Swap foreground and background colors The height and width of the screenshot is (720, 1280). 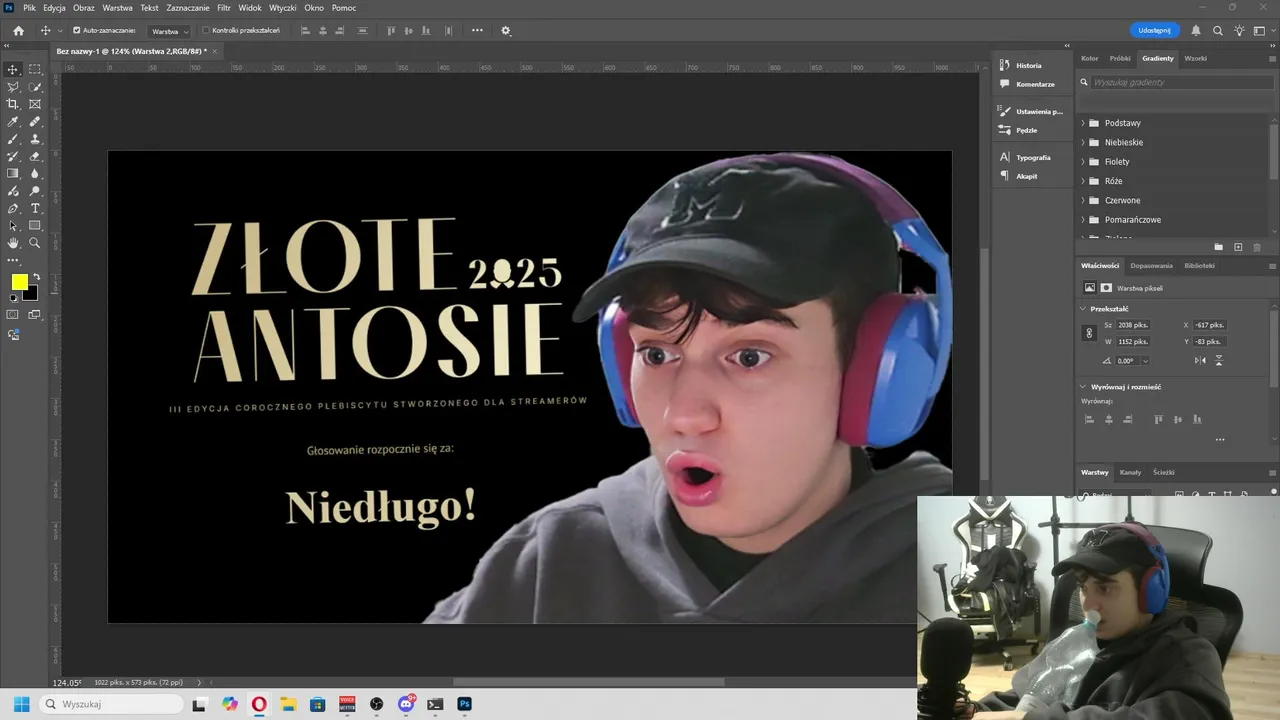37,277
